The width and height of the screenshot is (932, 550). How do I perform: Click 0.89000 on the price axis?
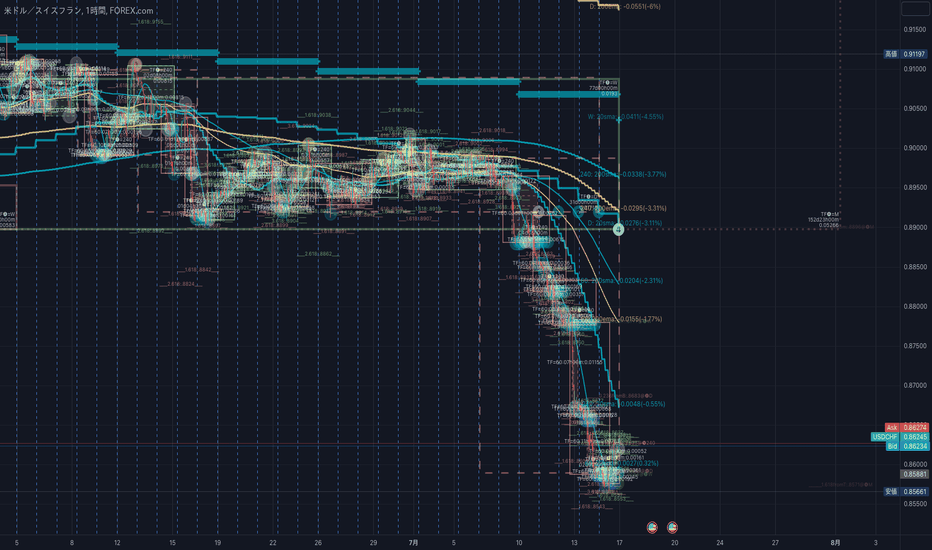[x=915, y=227]
